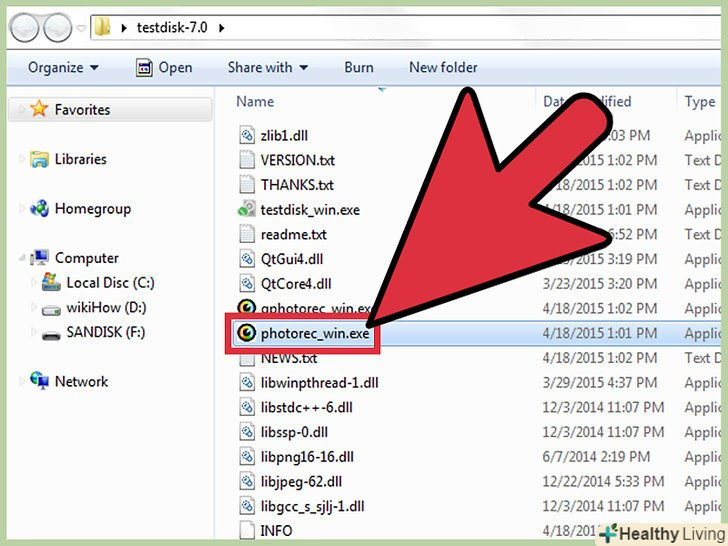
Task: Select the zlib1.dll file
Action: 284,136
